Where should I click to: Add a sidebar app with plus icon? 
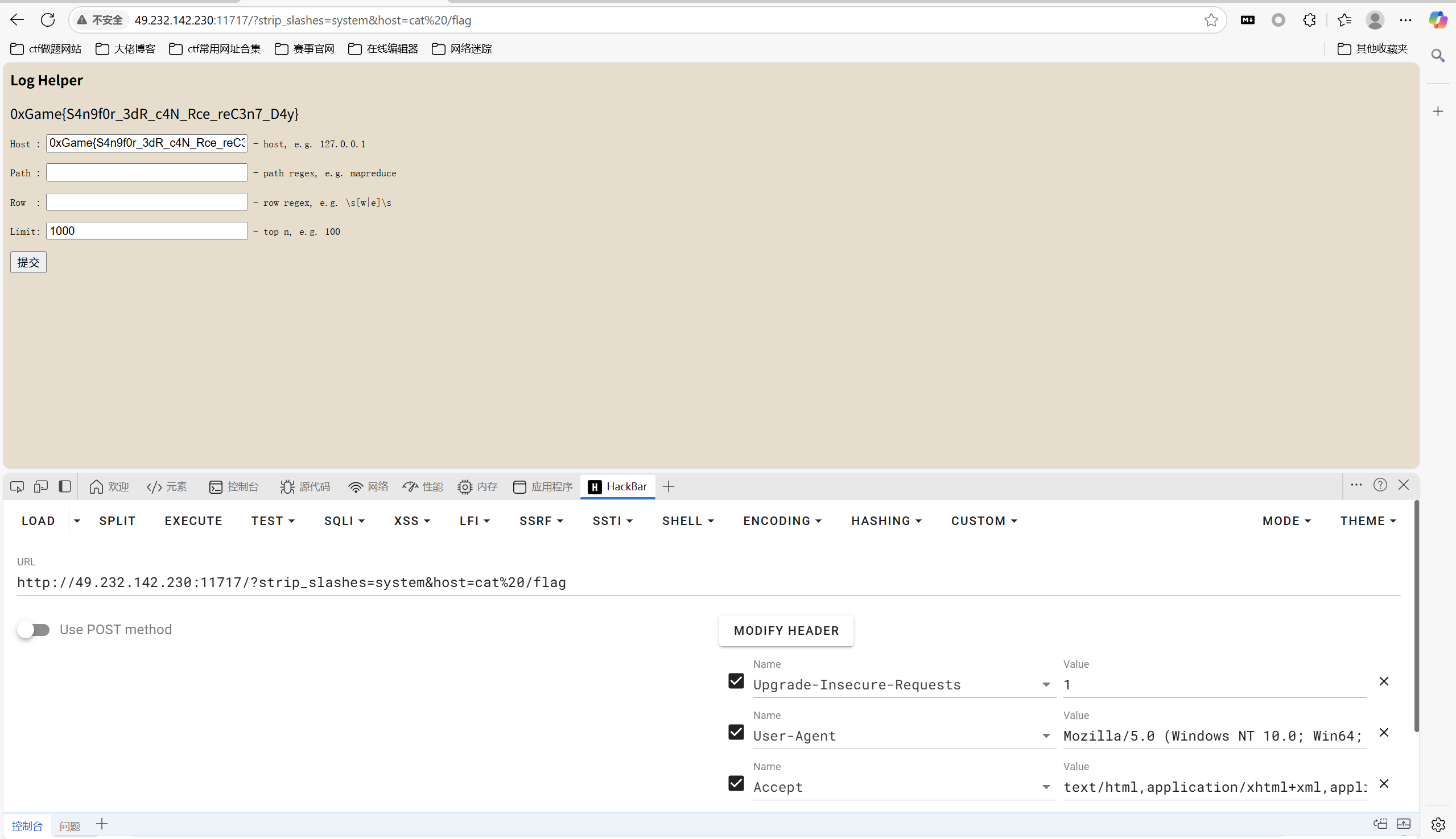point(1438,111)
